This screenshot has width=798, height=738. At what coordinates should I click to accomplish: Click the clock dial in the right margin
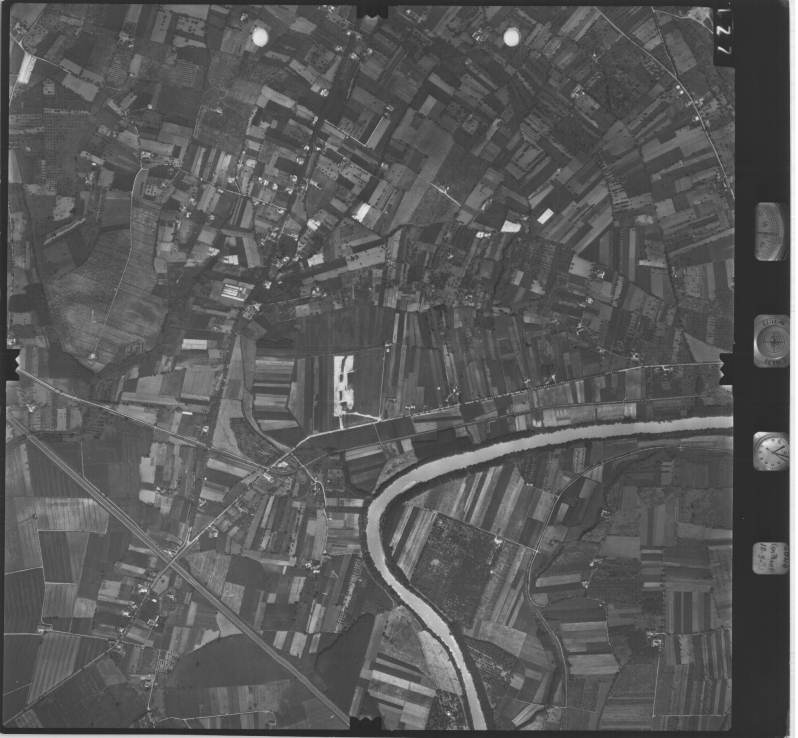click(770, 450)
